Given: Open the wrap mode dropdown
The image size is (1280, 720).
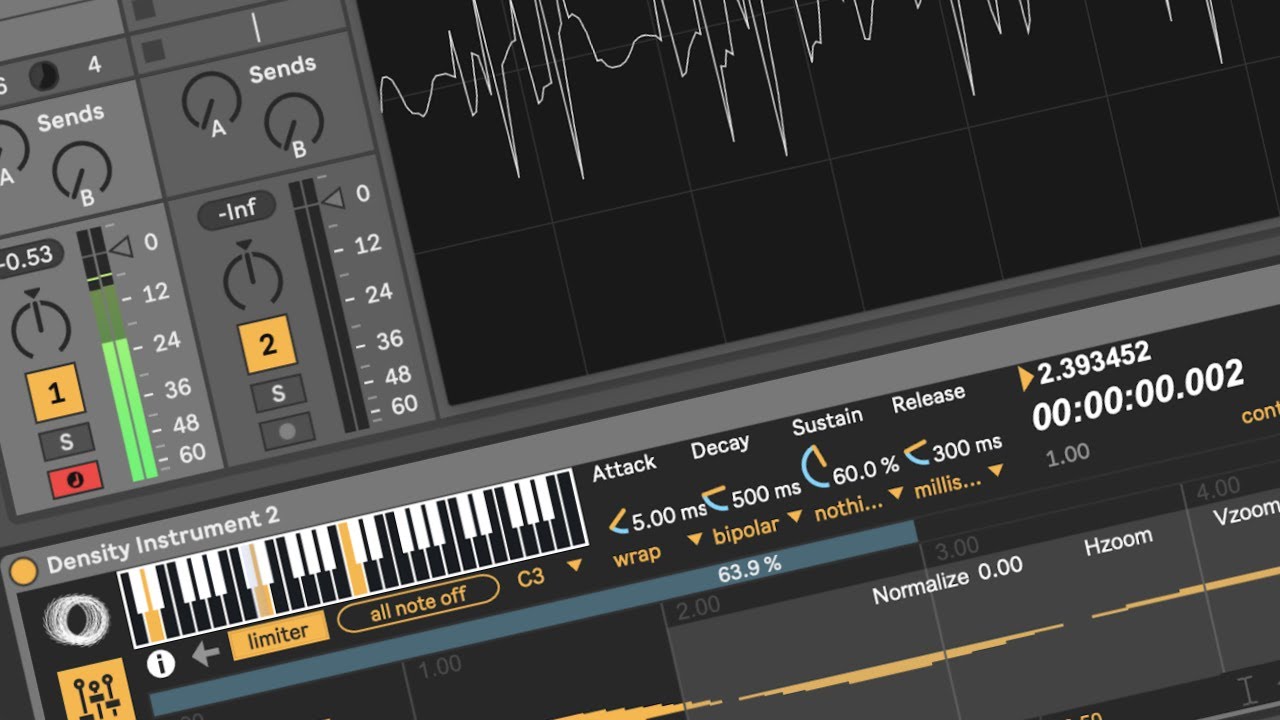Looking at the screenshot, I should point(657,550).
